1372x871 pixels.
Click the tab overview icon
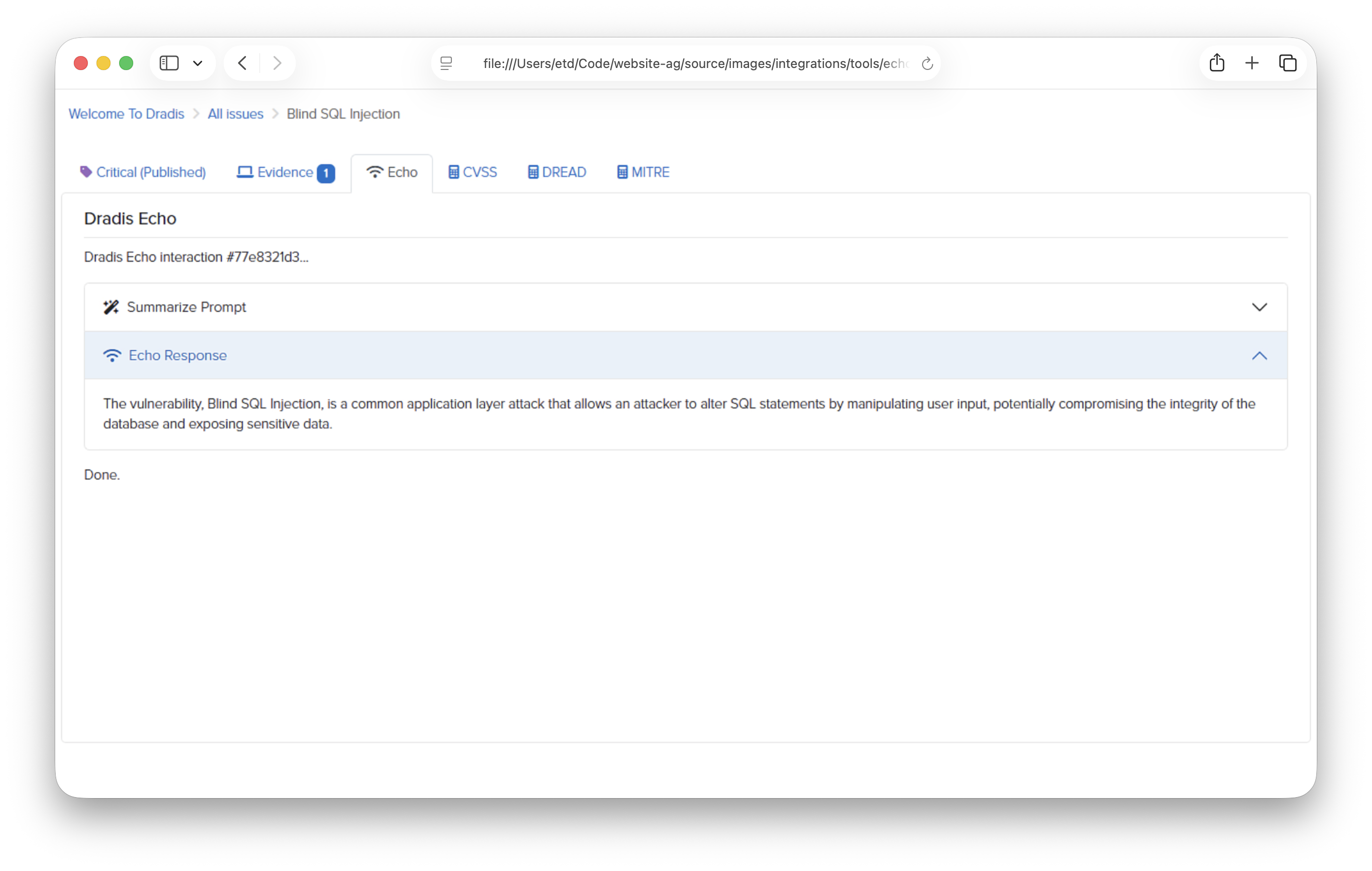(1288, 63)
